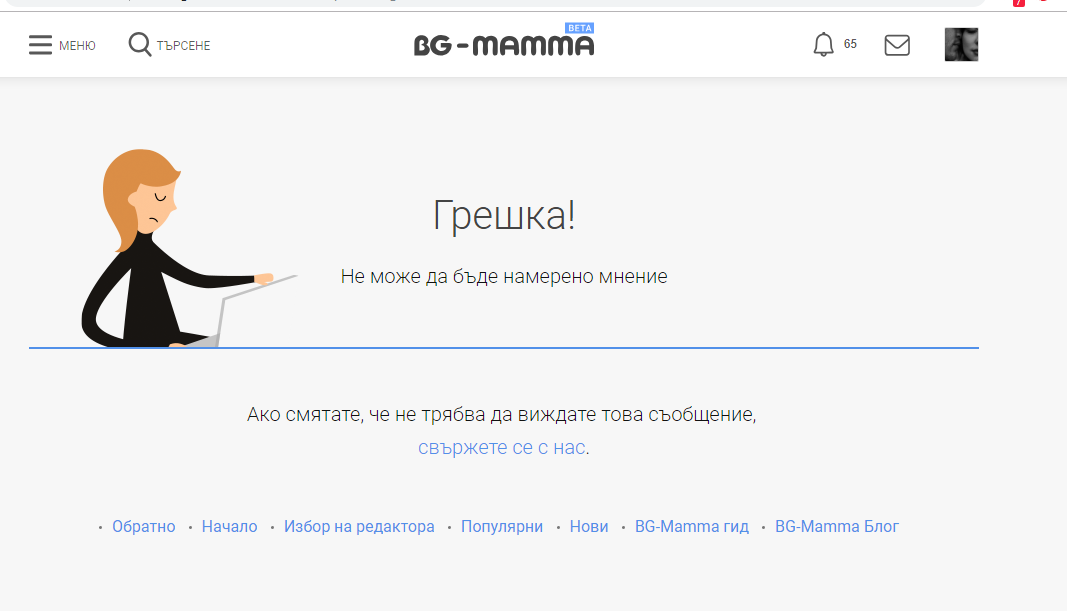1067x611 pixels.
Task: Click the BETA badge above the logo
Action: (580, 28)
